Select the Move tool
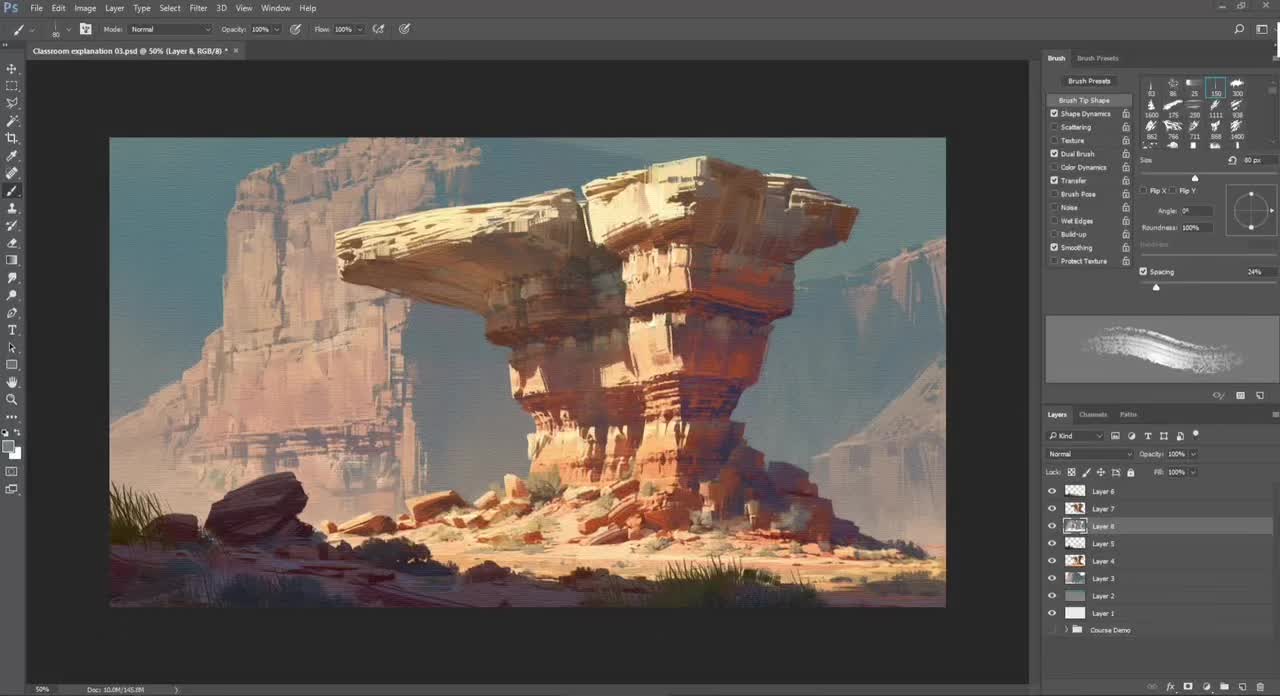 coord(12,69)
